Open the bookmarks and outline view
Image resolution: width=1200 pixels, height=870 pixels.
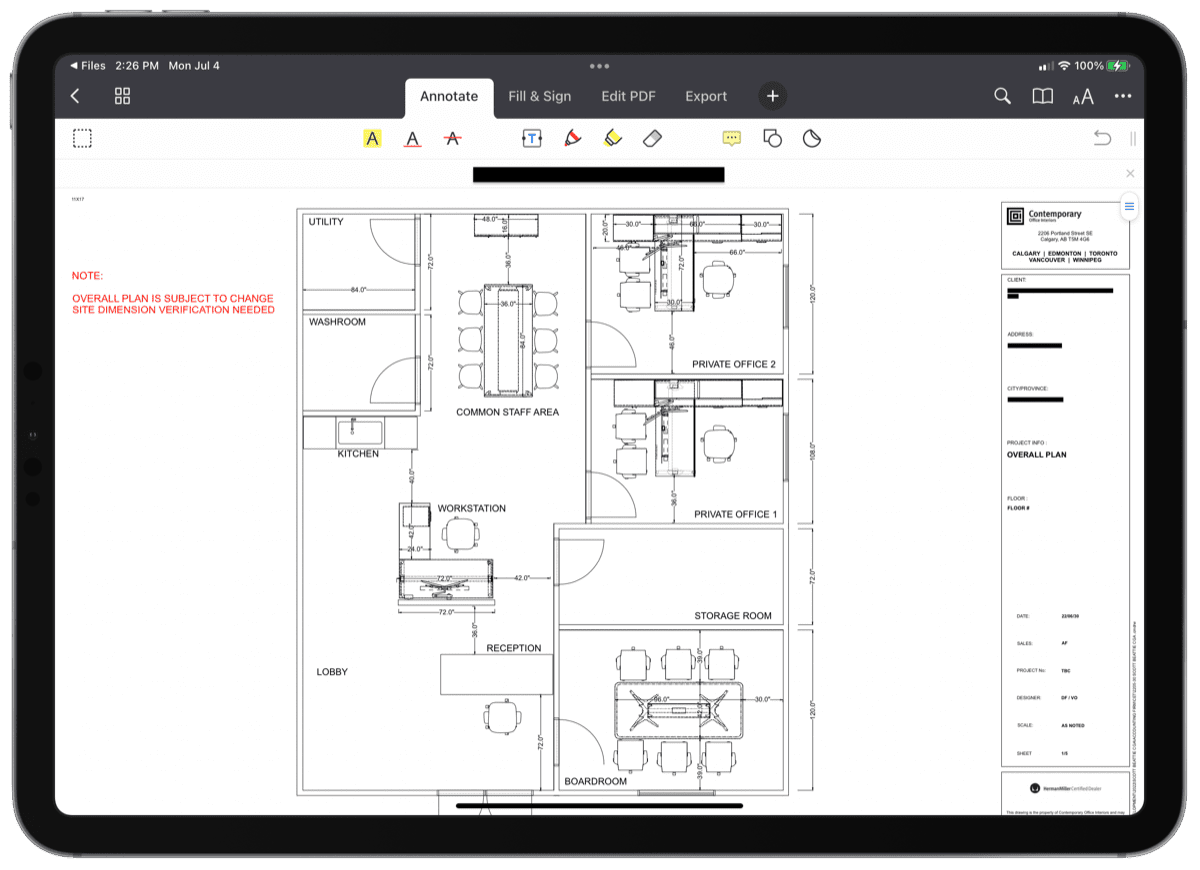pos(1042,96)
